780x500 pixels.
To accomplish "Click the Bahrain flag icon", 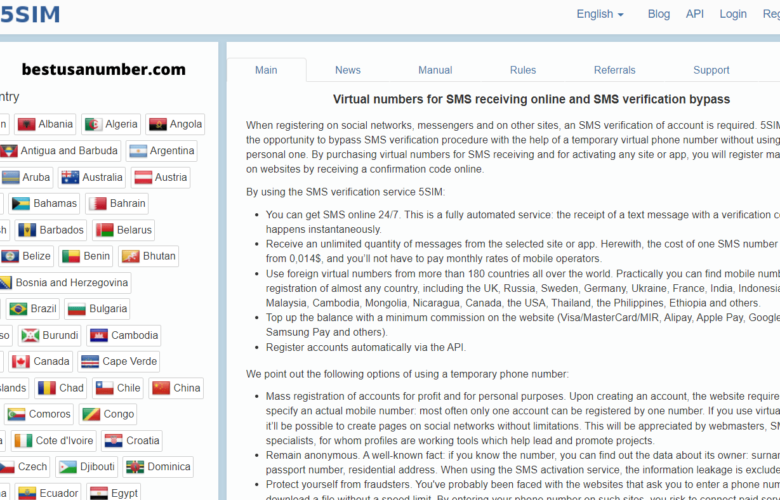I will (x=98, y=203).
